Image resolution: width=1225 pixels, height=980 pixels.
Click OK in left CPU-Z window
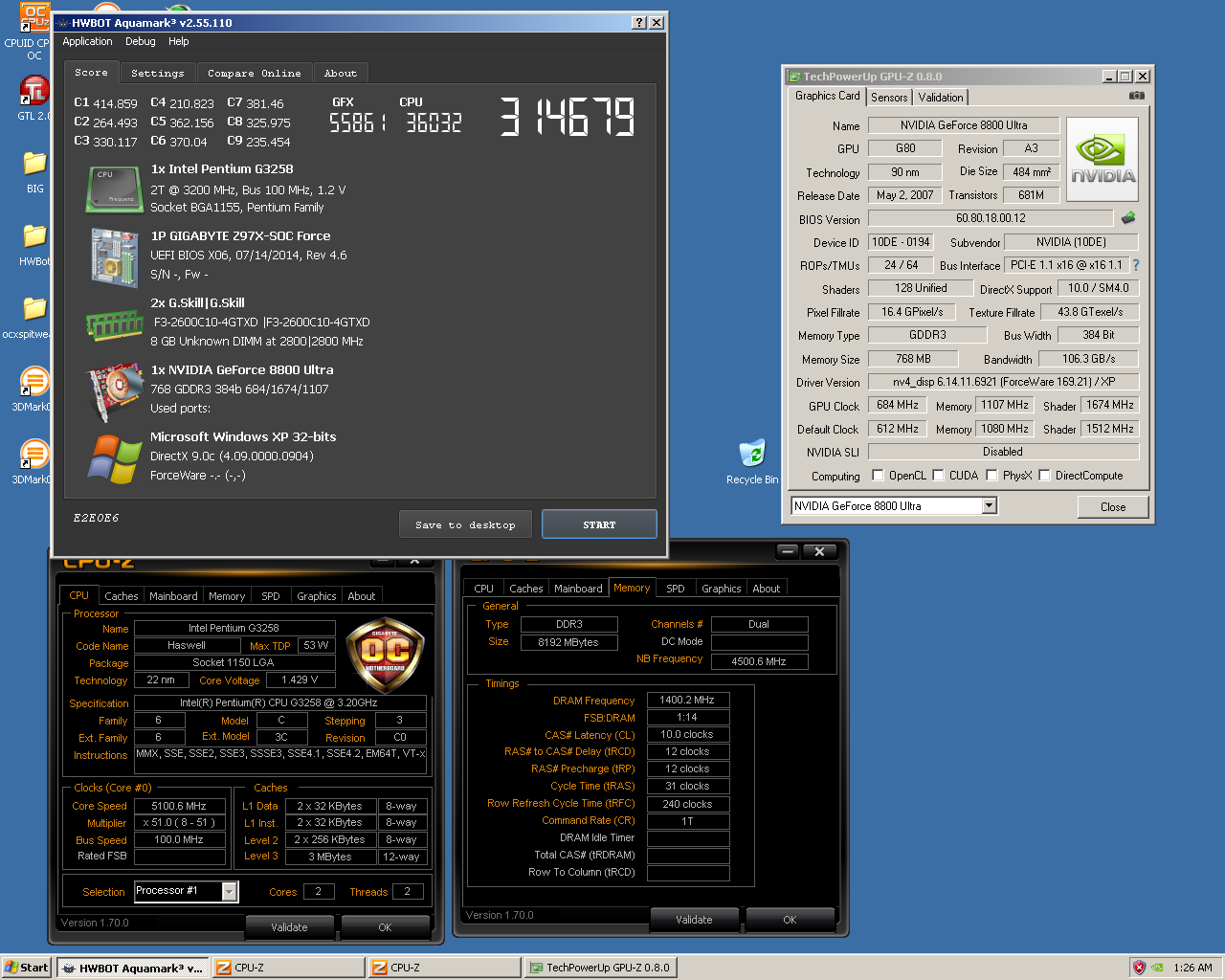(x=385, y=927)
